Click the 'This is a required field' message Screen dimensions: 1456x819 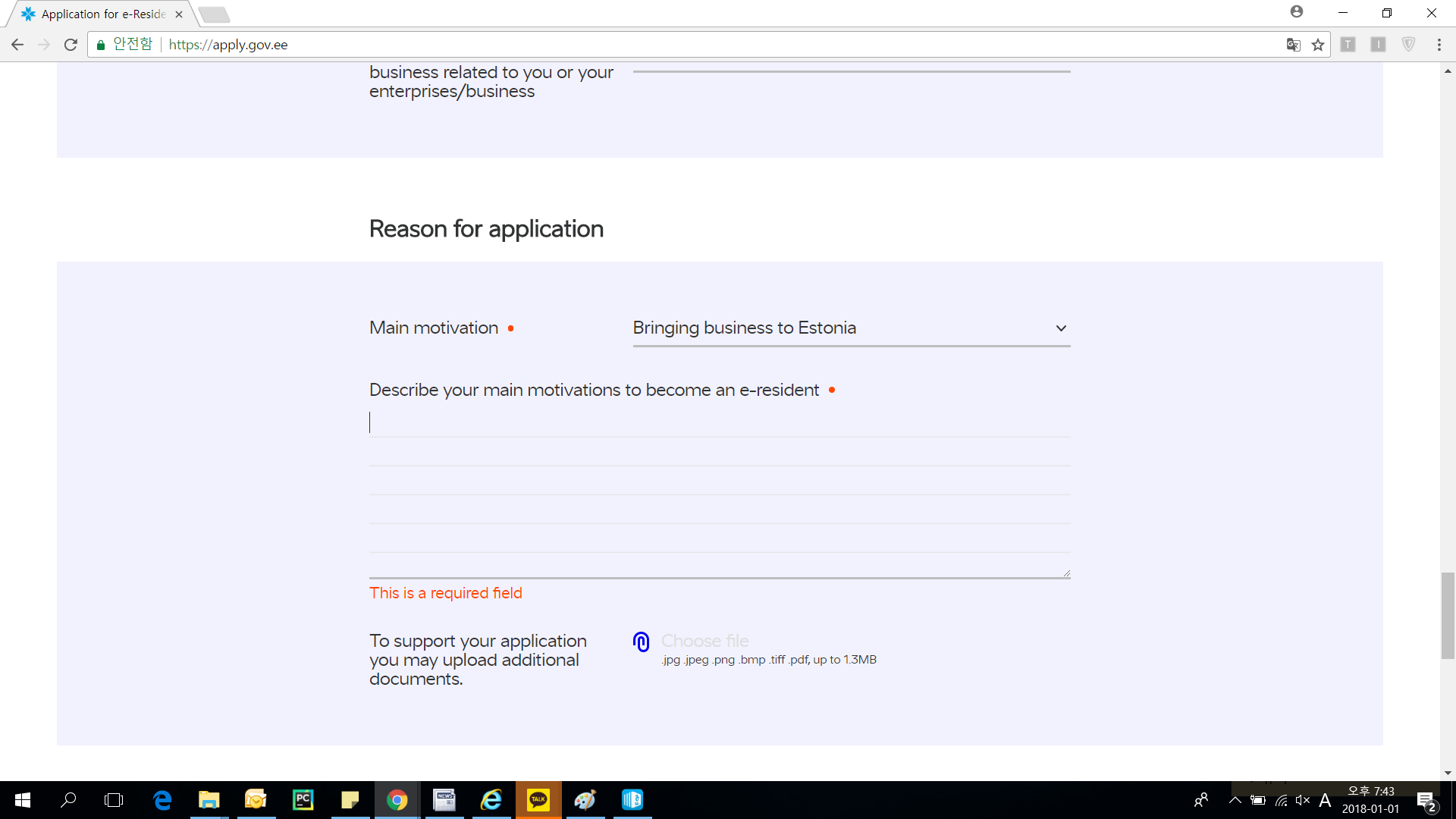point(446,593)
